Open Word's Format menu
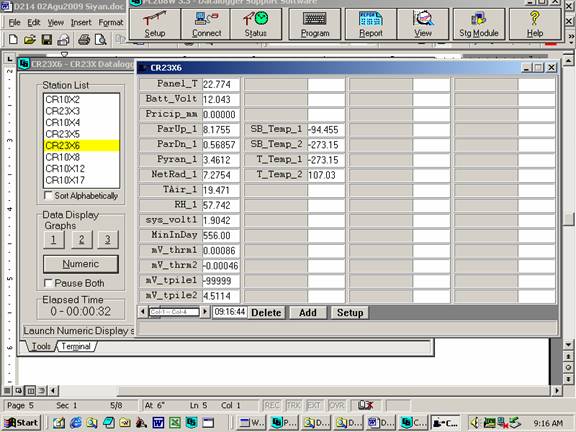This screenshot has height=432, width=576. pyautogui.click(x=111, y=23)
